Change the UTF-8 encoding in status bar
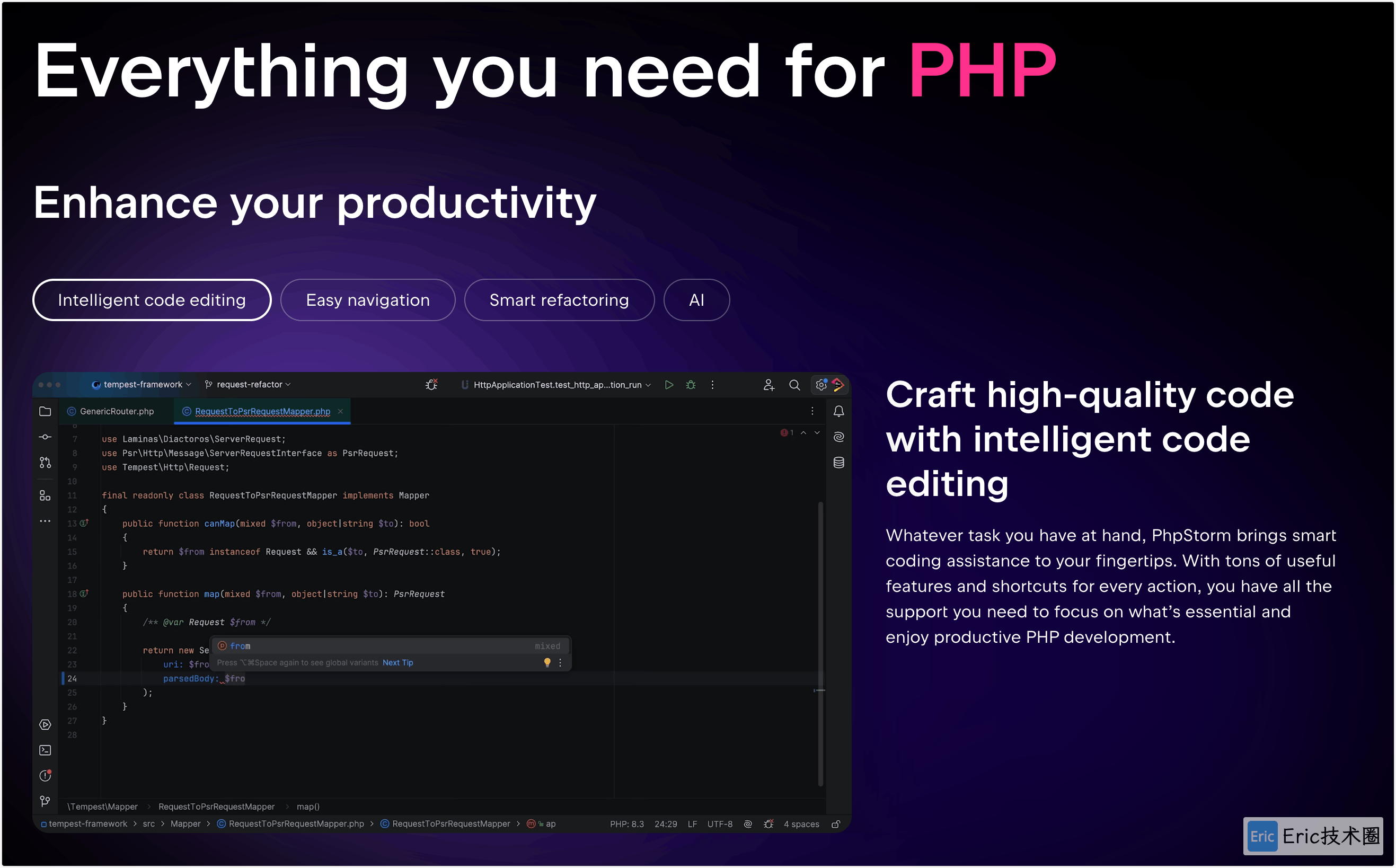The width and height of the screenshot is (1396, 868). coord(720,824)
